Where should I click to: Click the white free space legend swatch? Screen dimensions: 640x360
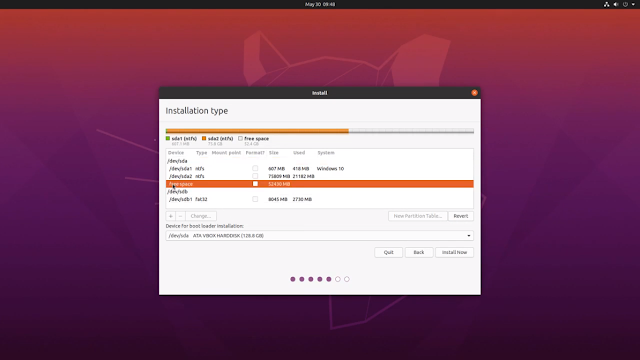[240, 138]
